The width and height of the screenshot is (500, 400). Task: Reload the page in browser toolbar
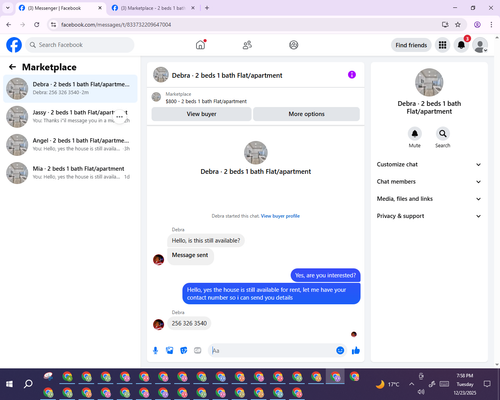click(37, 25)
